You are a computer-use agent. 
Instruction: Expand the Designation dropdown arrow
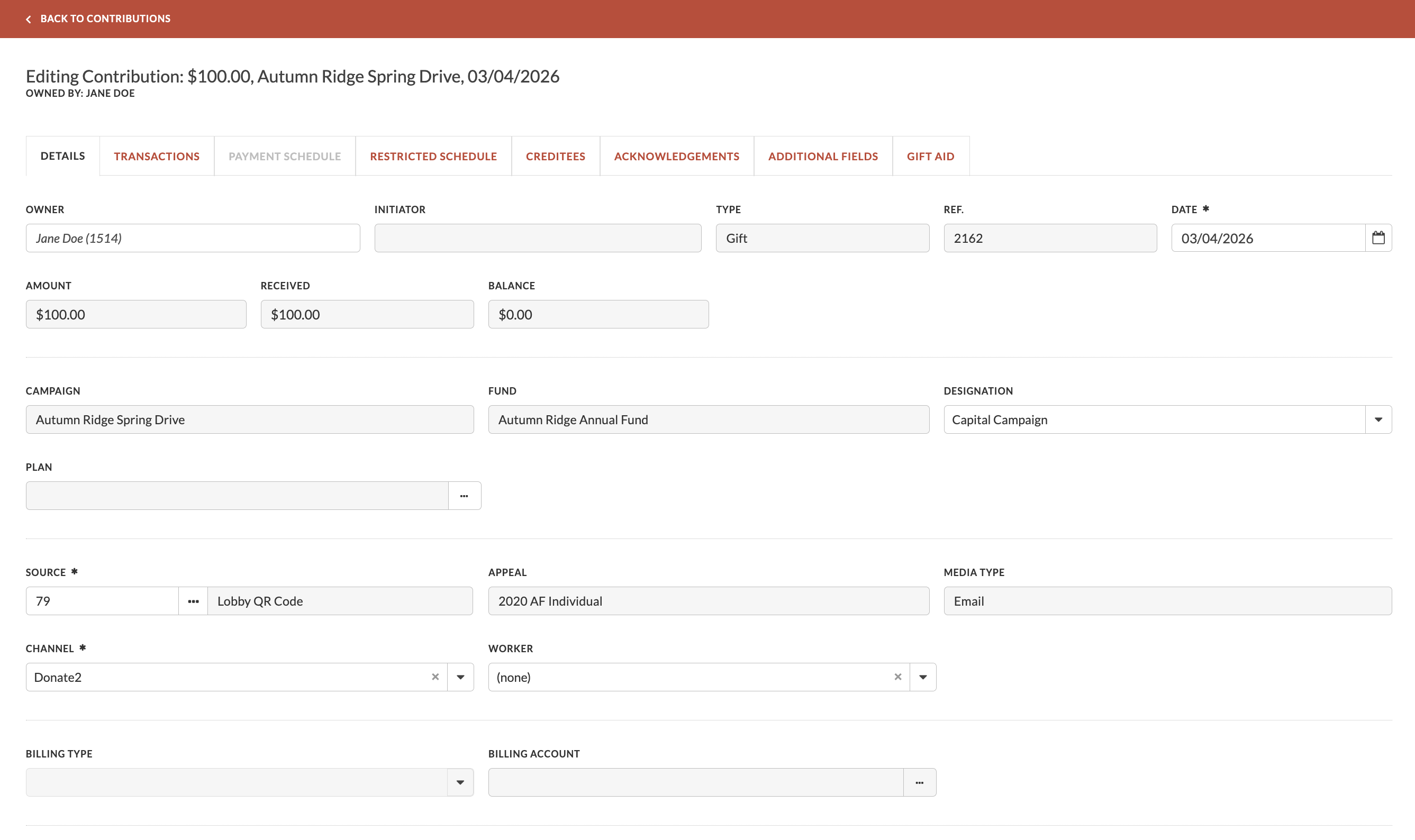pyautogui.click(x=1378, y=419)
